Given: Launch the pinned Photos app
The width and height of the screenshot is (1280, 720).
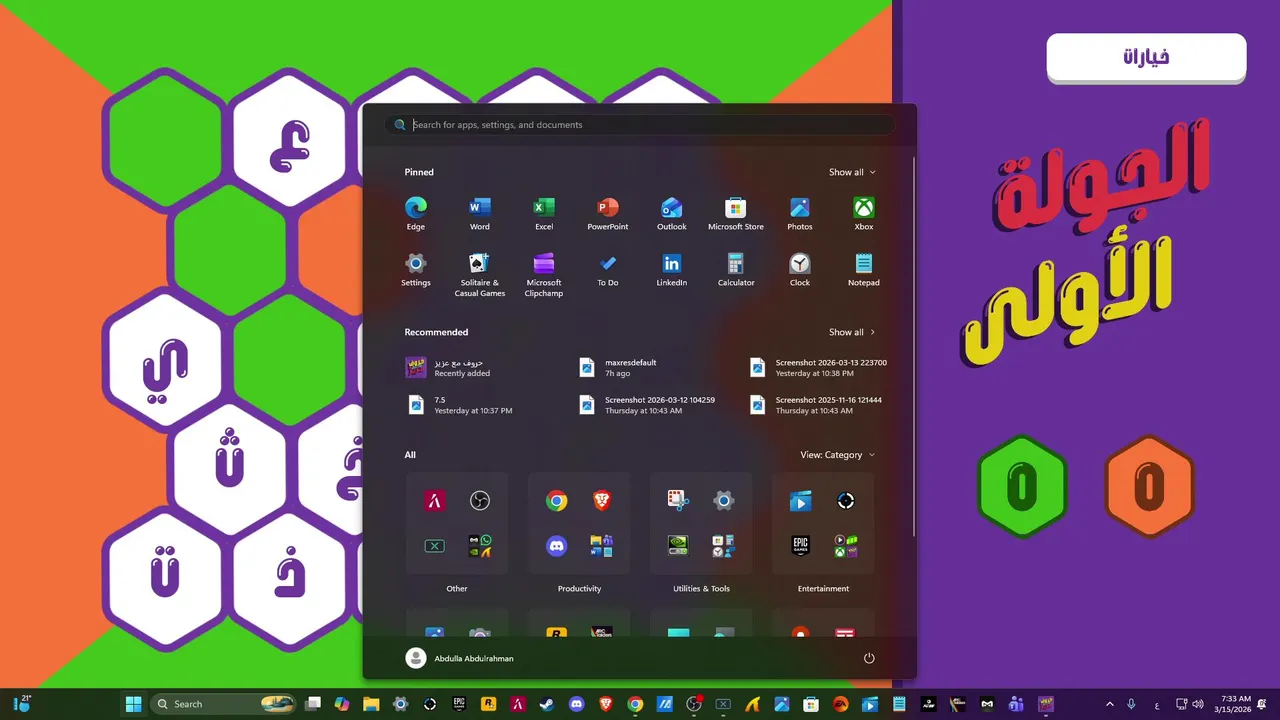Looking at the screenshot, I should point(800,213).
